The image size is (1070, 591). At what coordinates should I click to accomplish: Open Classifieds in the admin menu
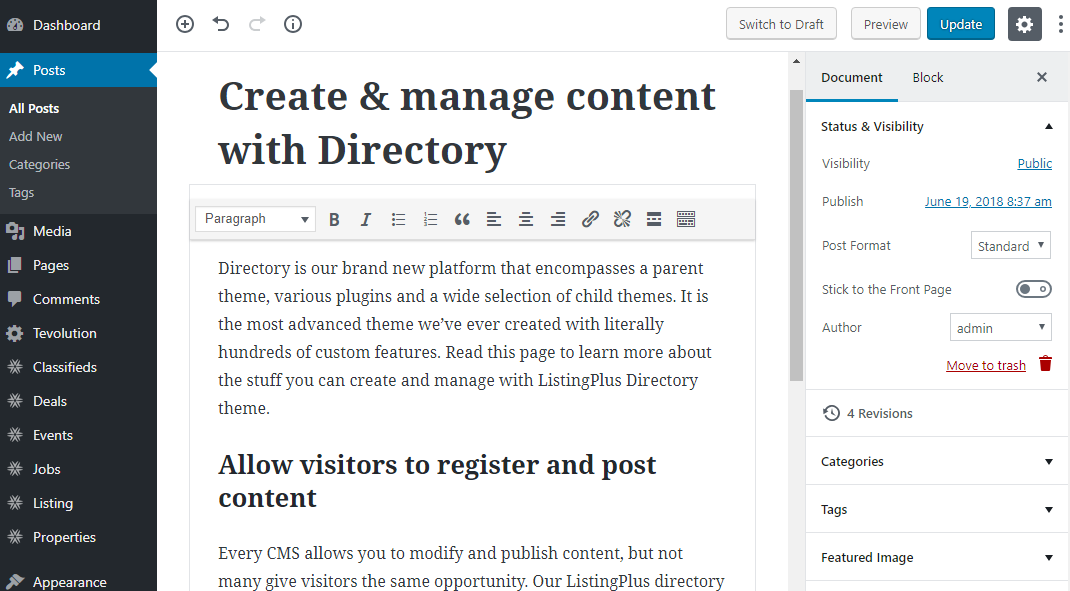[x=78, y=367]
